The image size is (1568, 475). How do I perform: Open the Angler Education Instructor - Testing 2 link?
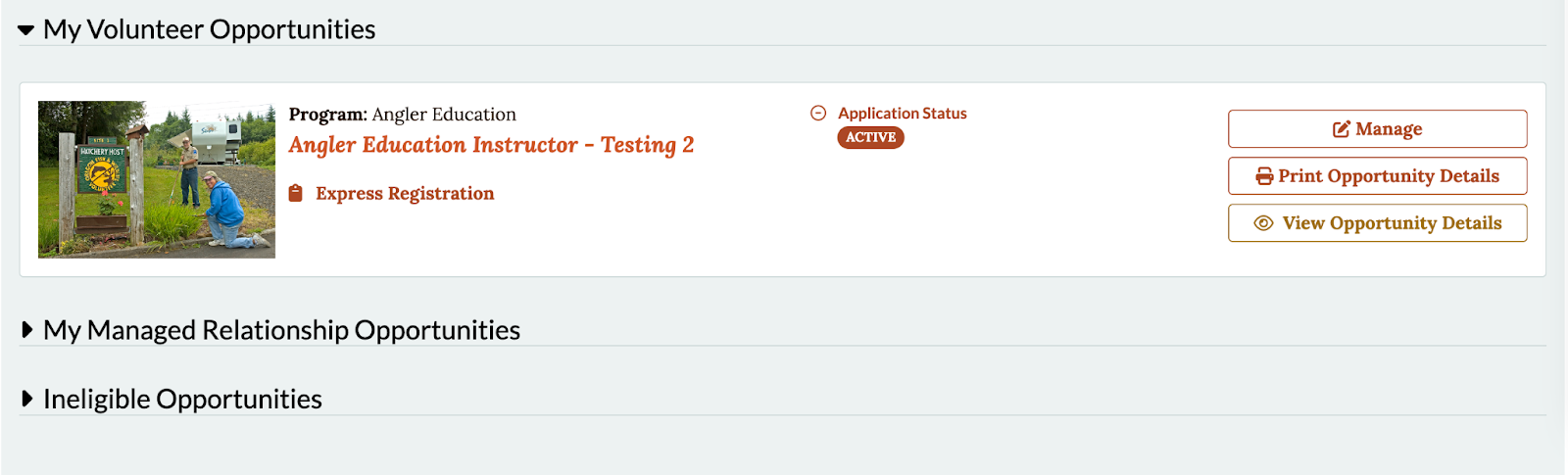[x=491, y=145]
